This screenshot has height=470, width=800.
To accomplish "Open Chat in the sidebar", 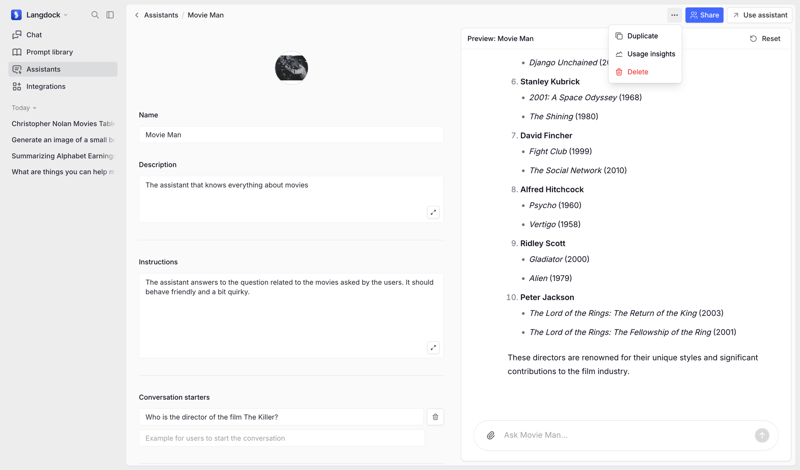I will [63, 35].
